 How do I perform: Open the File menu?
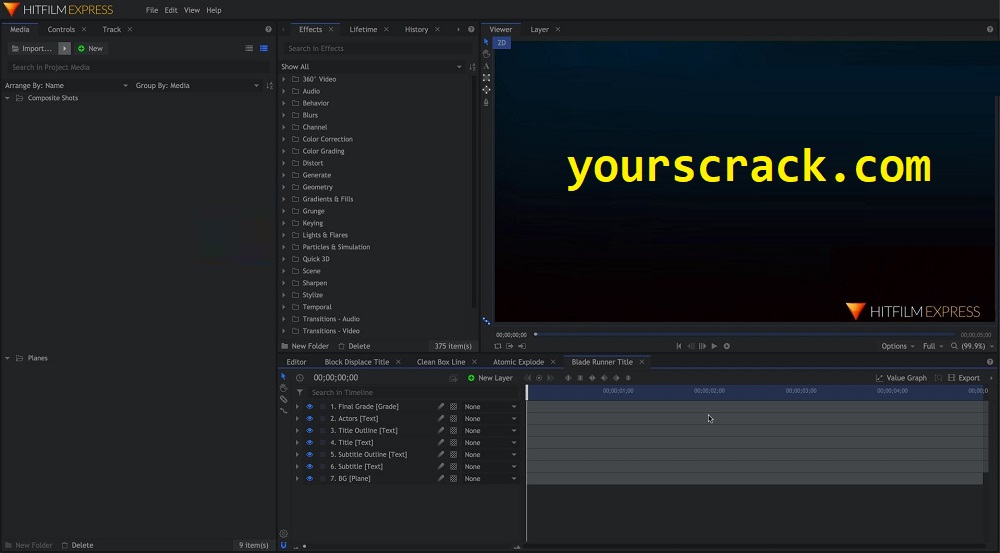click(x=152, y=10)
